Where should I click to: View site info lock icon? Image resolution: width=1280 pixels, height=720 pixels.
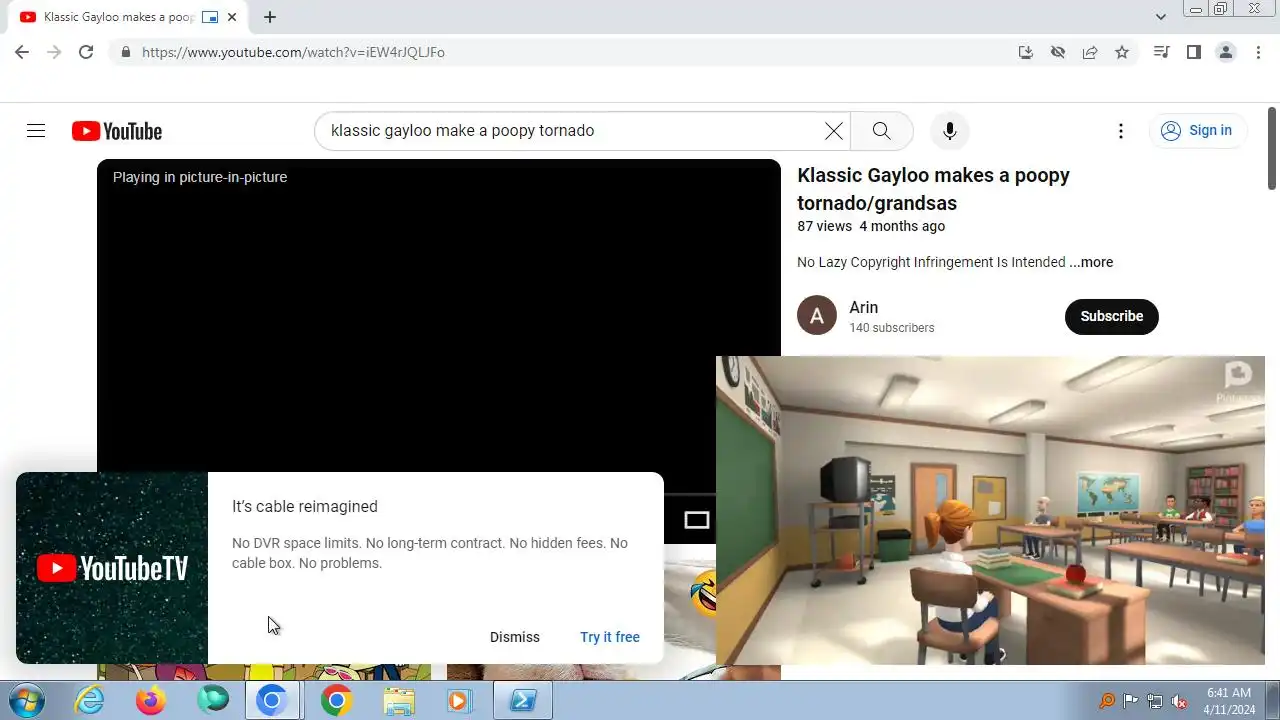[125, 52]
